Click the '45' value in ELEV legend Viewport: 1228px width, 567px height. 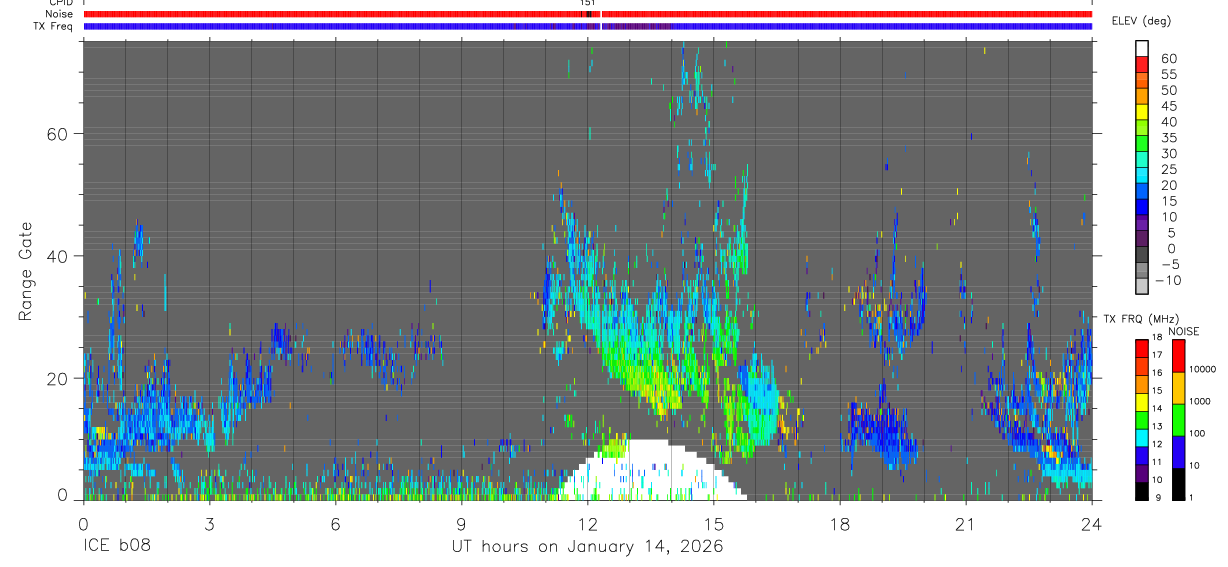click(x=1167, y=105)
